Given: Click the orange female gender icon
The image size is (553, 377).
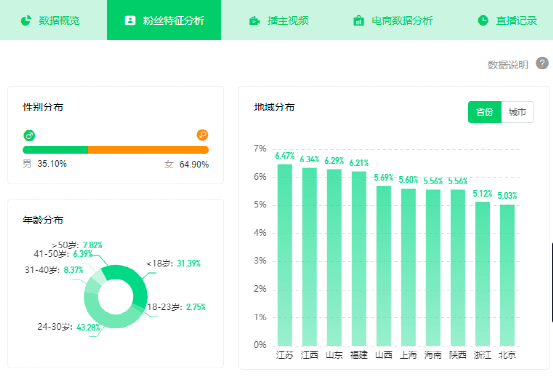Looking at the screenshot, I should tap(202, 135).
